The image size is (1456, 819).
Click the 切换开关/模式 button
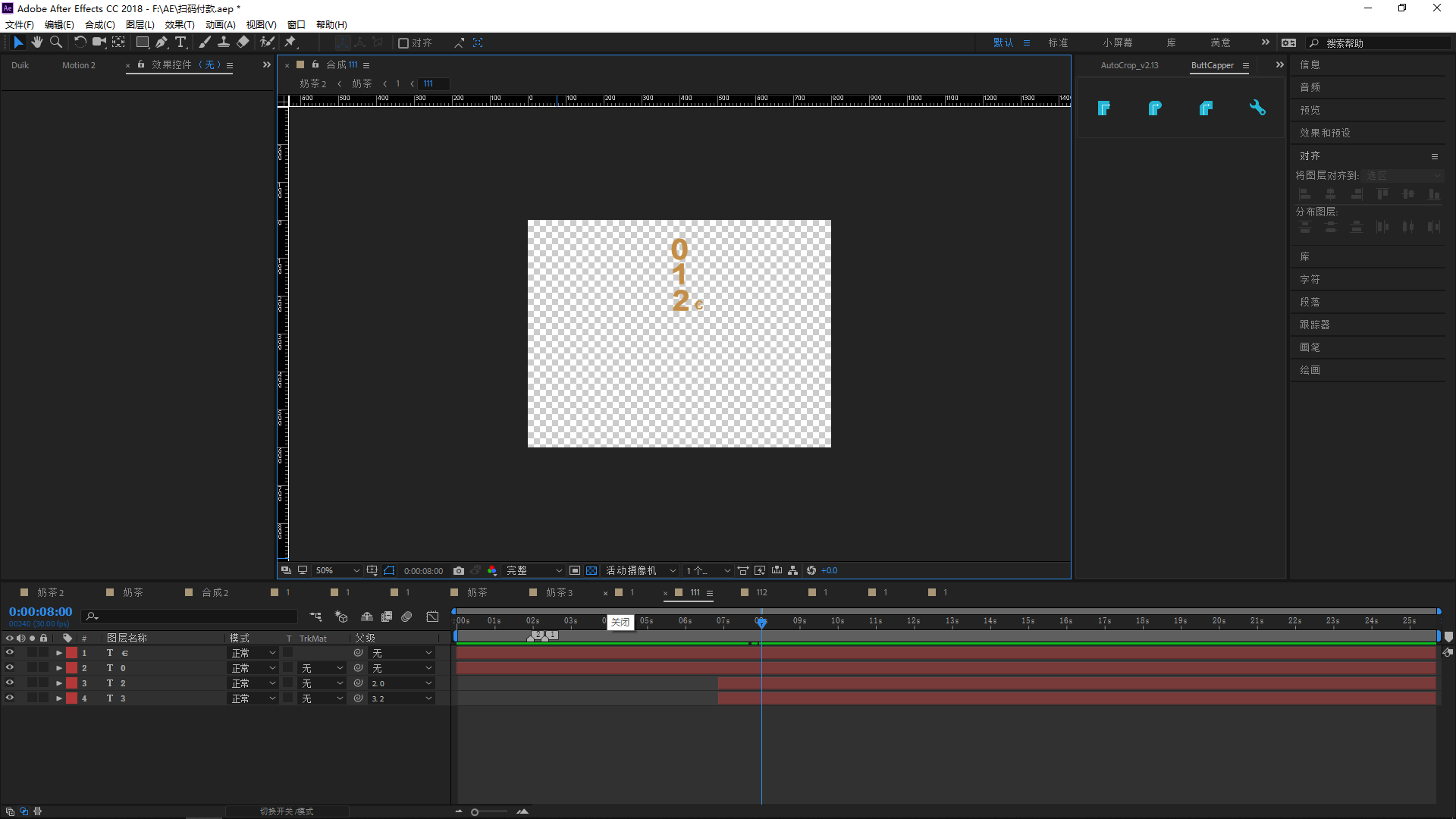point(287,811)
